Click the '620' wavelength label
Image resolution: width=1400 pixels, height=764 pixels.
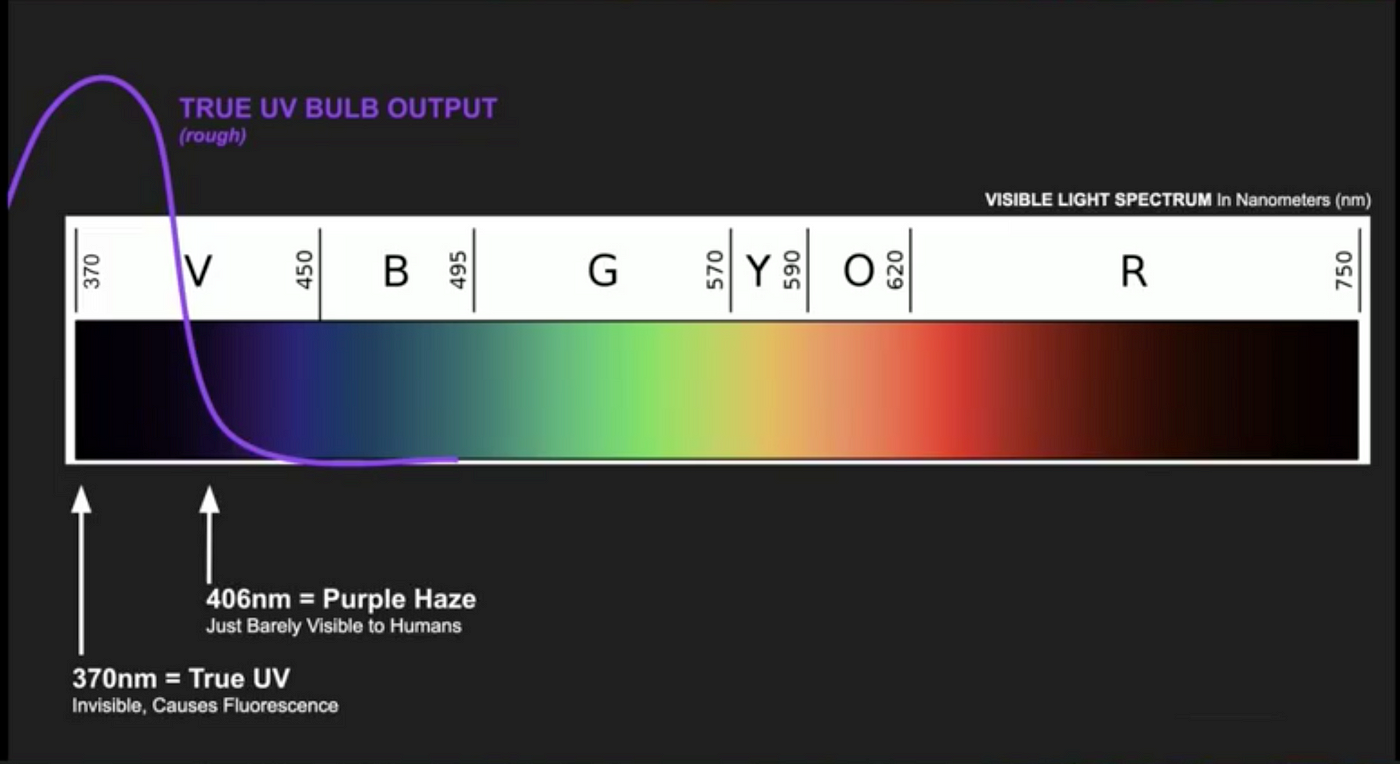pyautogui.click(x=895, y=270)
